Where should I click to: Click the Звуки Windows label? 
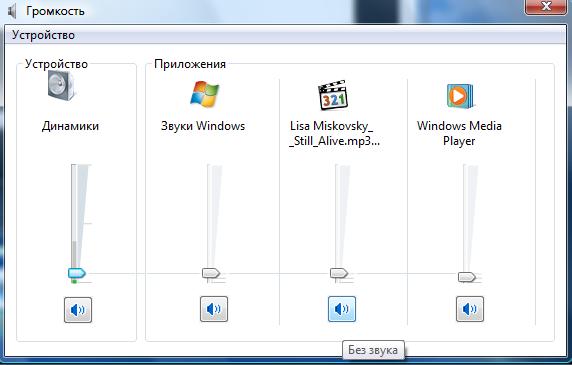coord(203,126)
